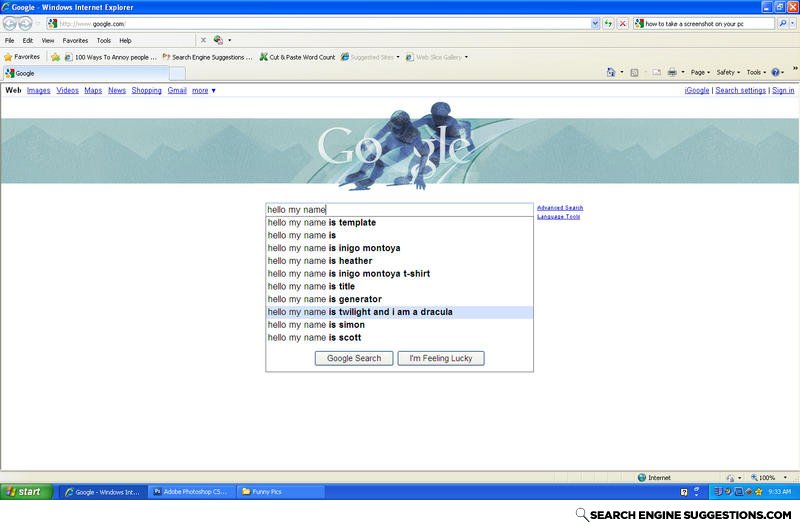Open the Sign in link
The width and height of the screenshot is (800, 526).
(783, 90)
